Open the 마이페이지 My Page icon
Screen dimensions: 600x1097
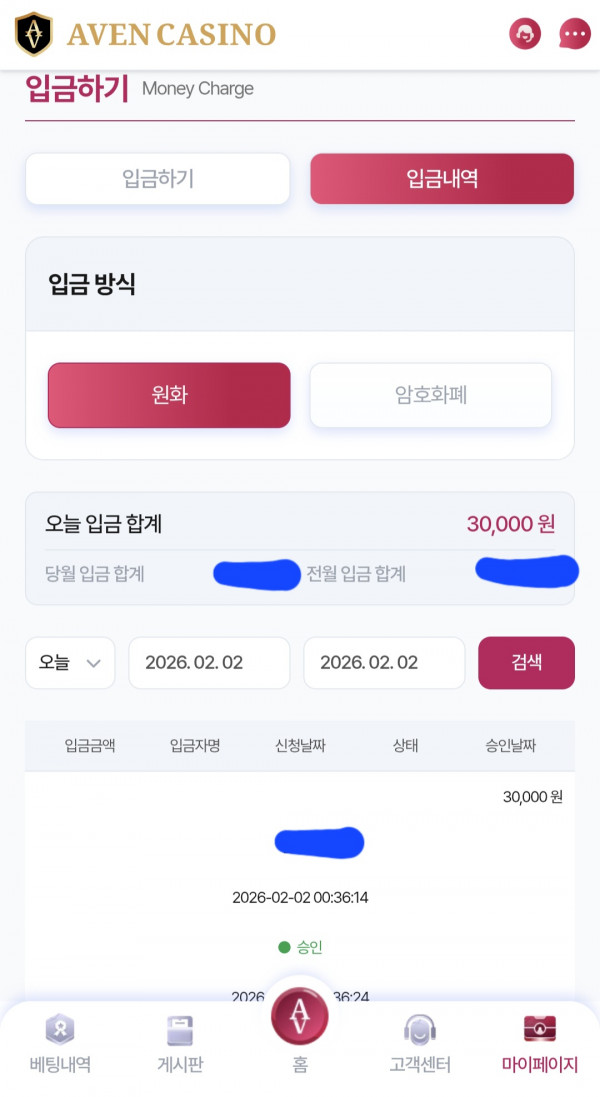tap(539, 1040)
